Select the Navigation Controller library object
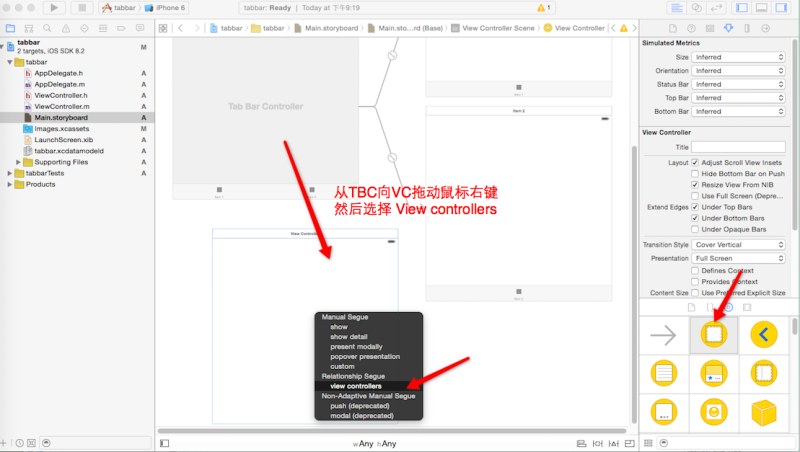Screen dimensions: 800x452 point(764,335)
